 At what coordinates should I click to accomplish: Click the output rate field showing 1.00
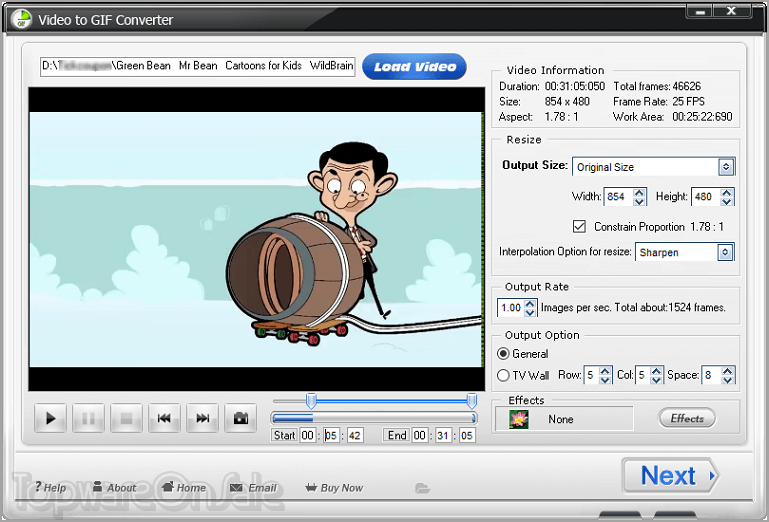click(x=511, y=308)
